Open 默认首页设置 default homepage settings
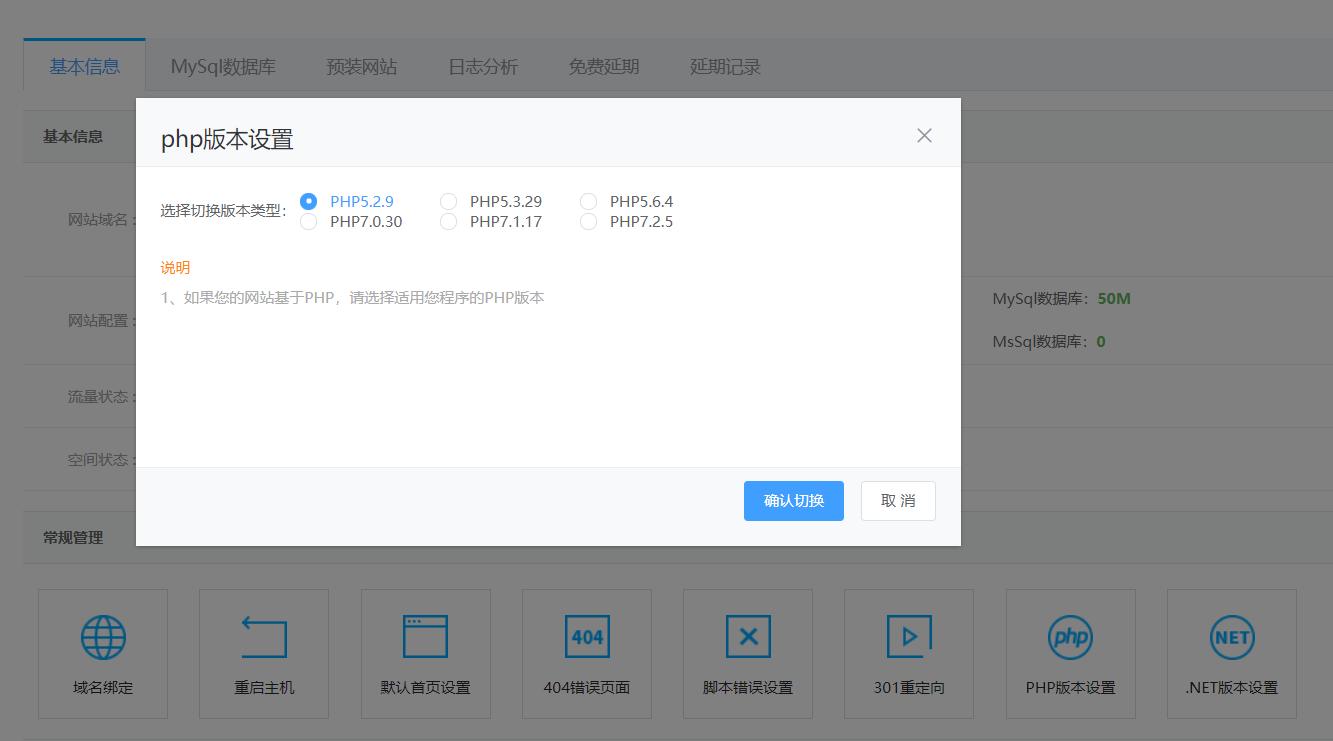Image resolution: width=1333 pixels, height=741 pixels. (425, 654)
